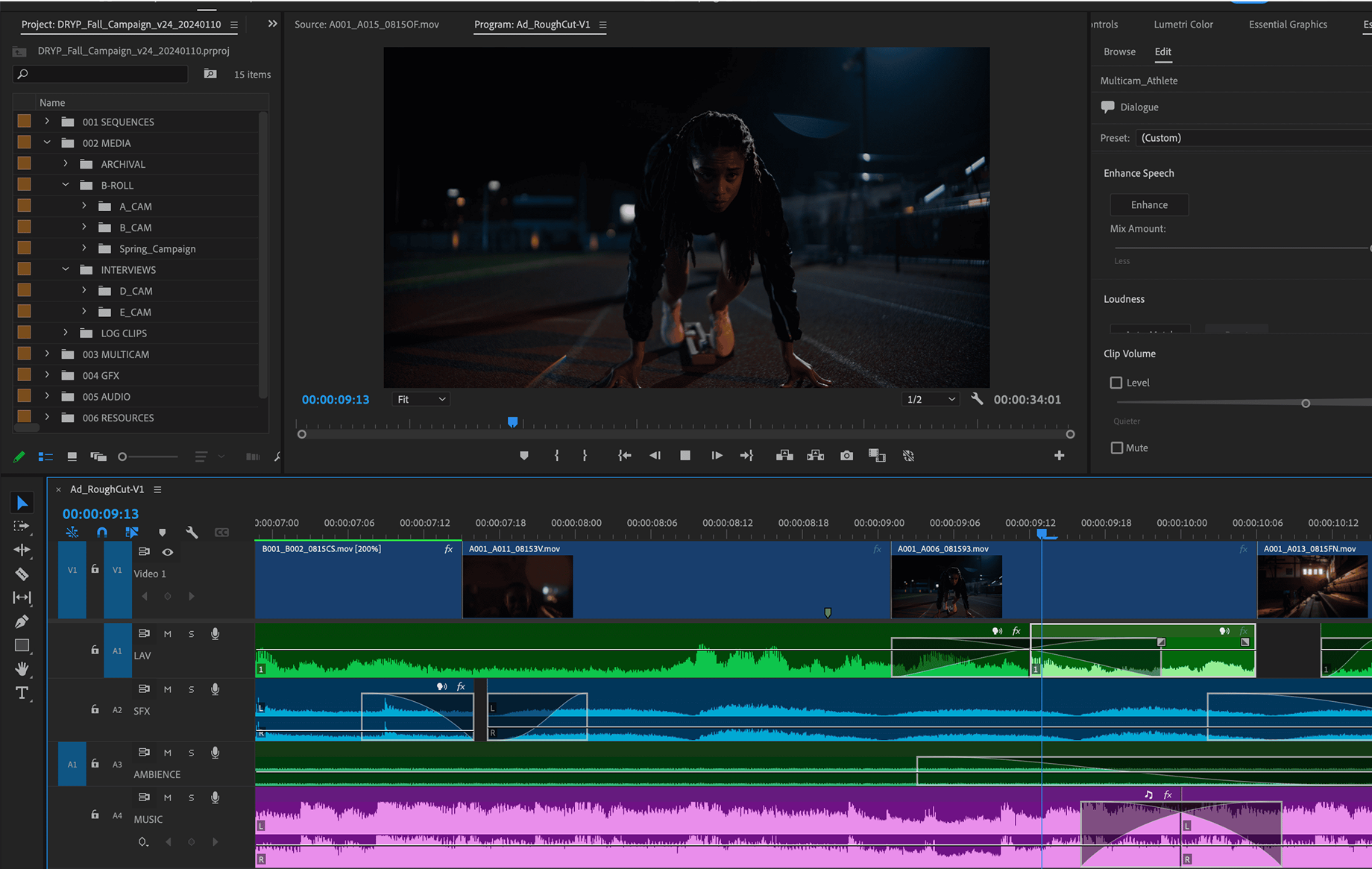Export frame with camera icon
Image resolution: width=1372 pixels, height=869 pixels.
tap(846, 456)
